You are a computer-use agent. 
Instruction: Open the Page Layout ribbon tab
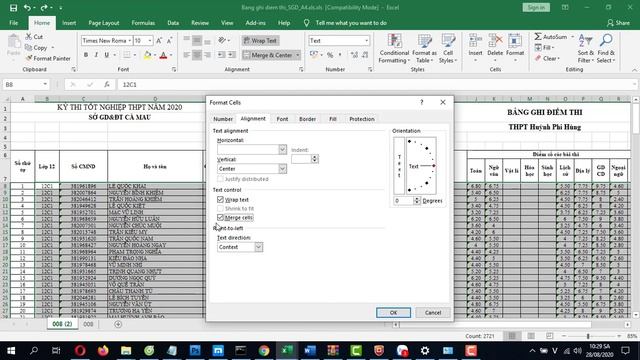pos(104,23)
